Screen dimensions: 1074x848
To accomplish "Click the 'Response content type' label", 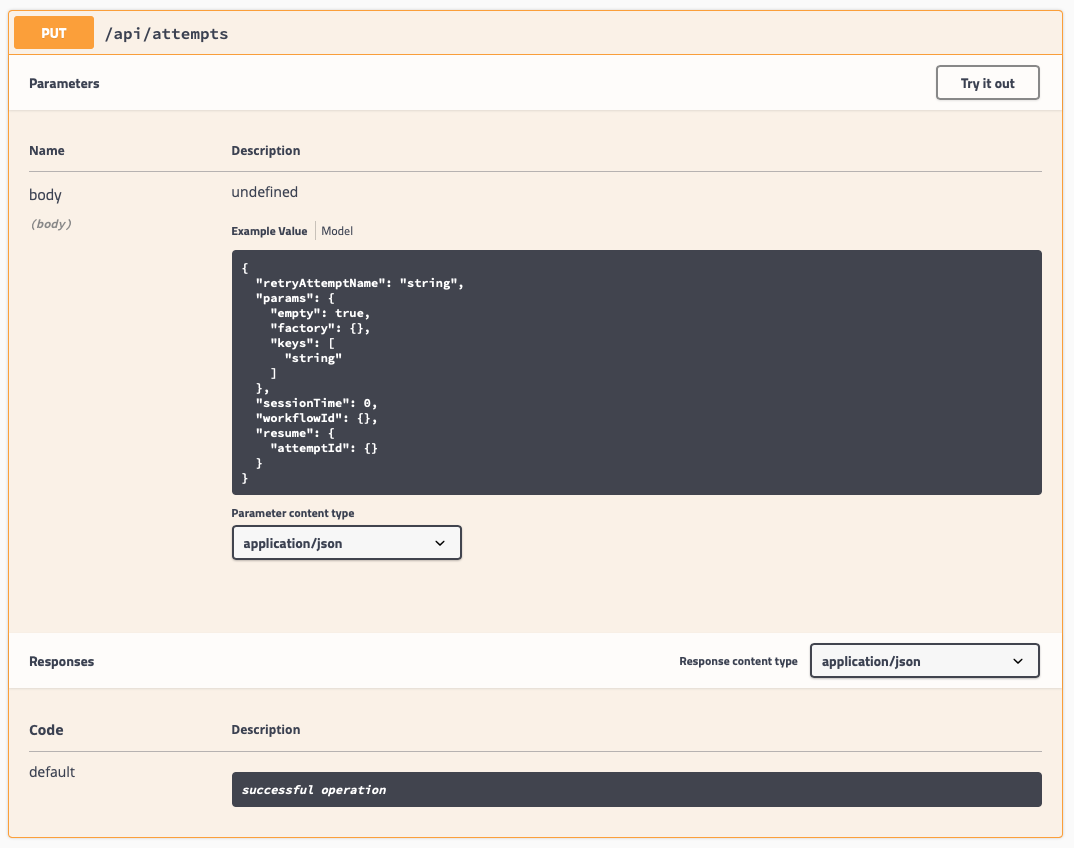I will point(738,661).
